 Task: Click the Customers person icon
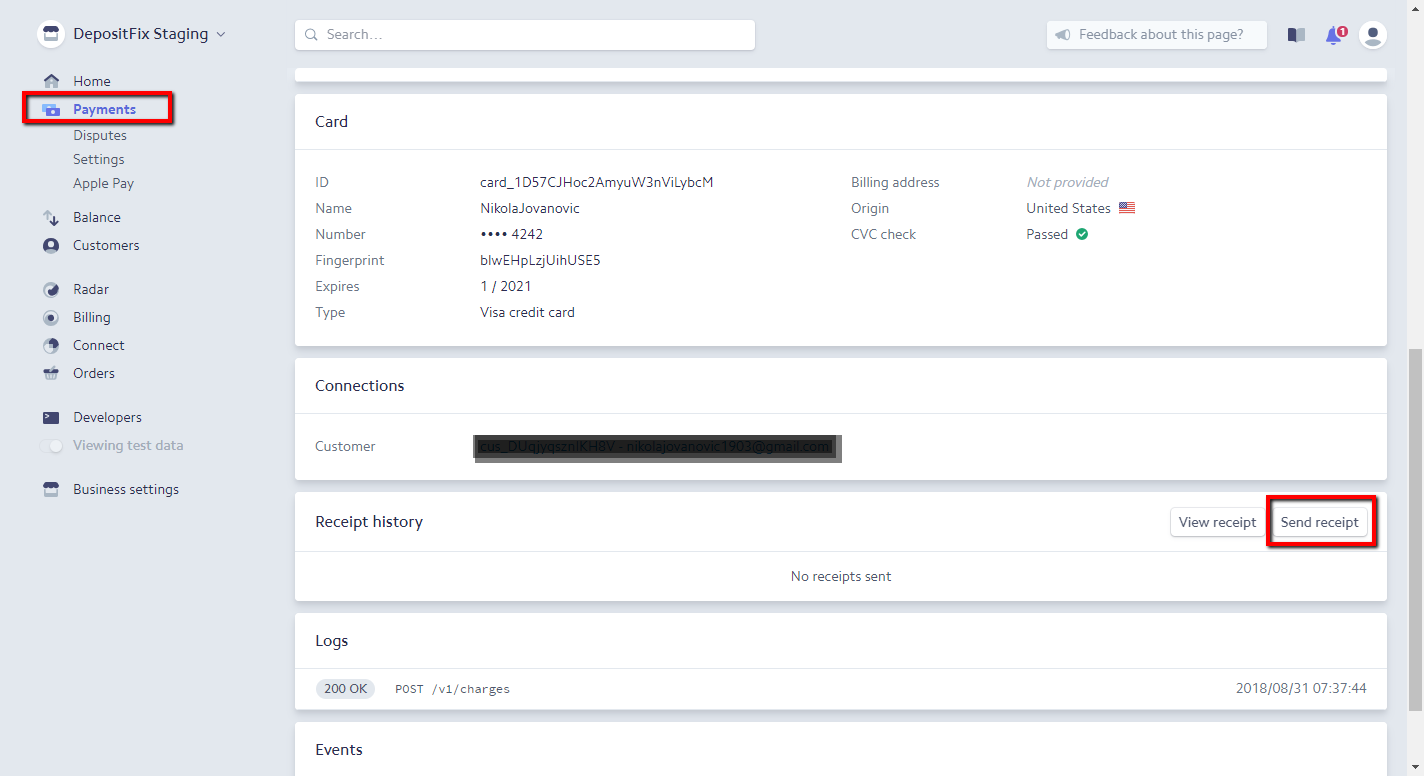tap(51, 245)
